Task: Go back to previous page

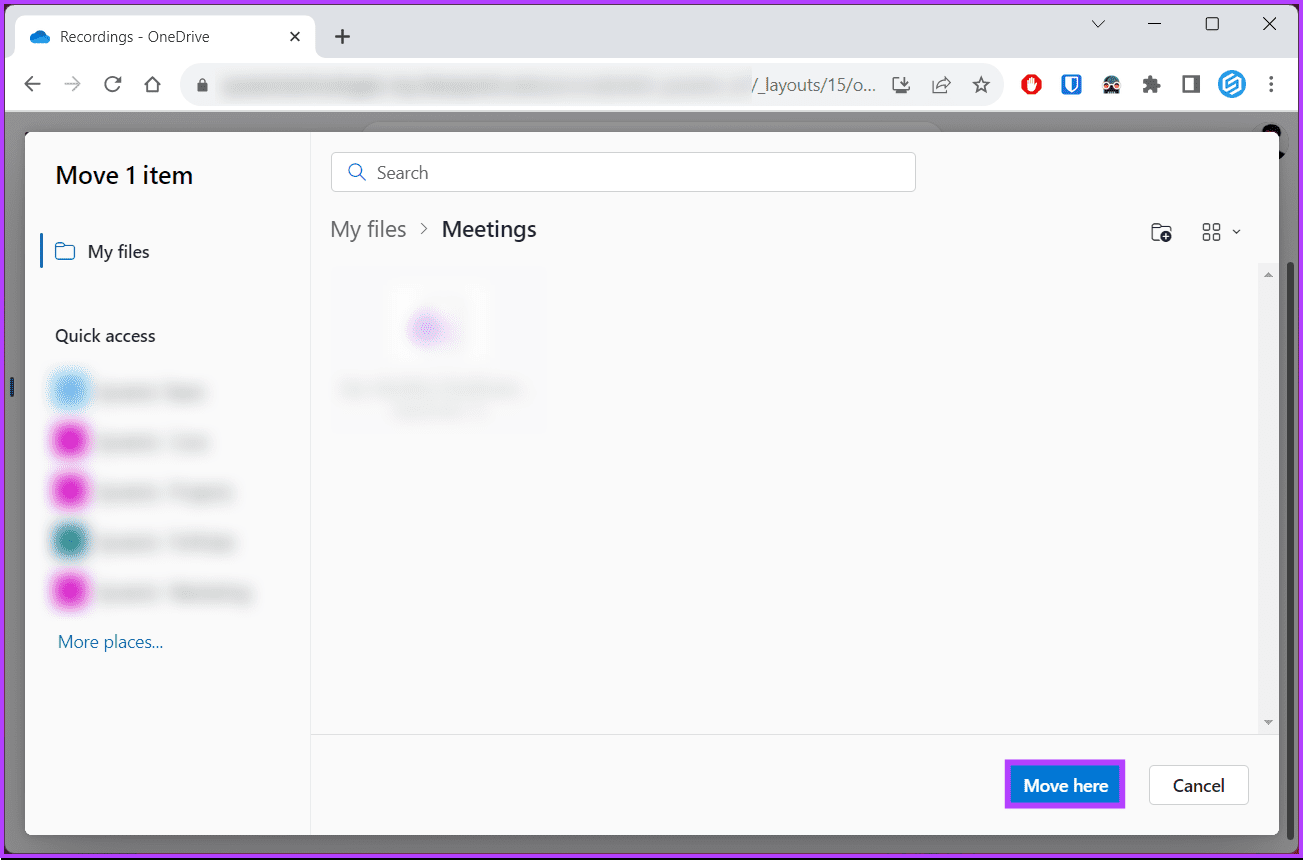Action: [32, 85]
